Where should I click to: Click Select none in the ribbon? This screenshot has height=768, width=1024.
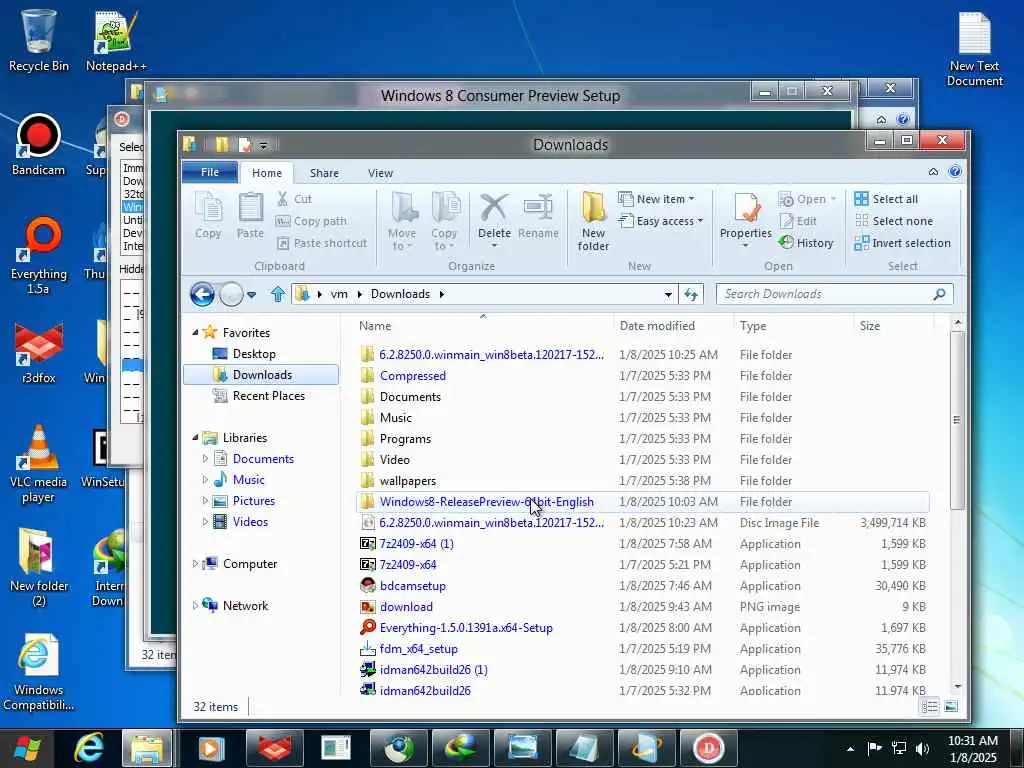pos(894,221)
